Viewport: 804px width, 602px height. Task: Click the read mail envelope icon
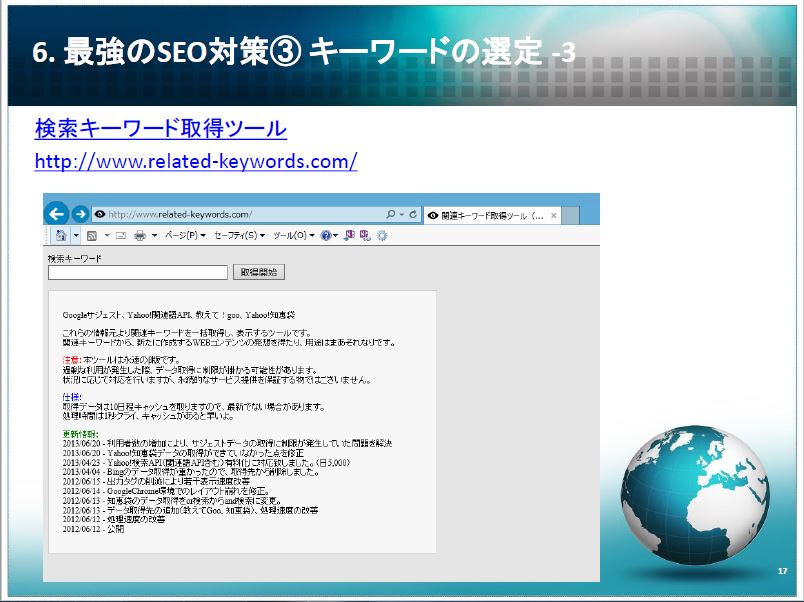coord(120,236)
